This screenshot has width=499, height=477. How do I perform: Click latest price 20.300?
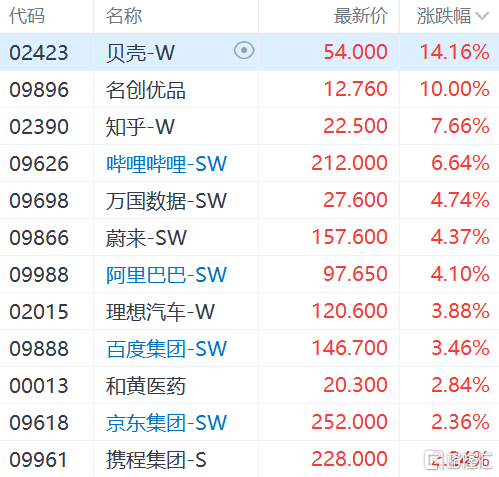pyautogui.click(x=355, y=385)
